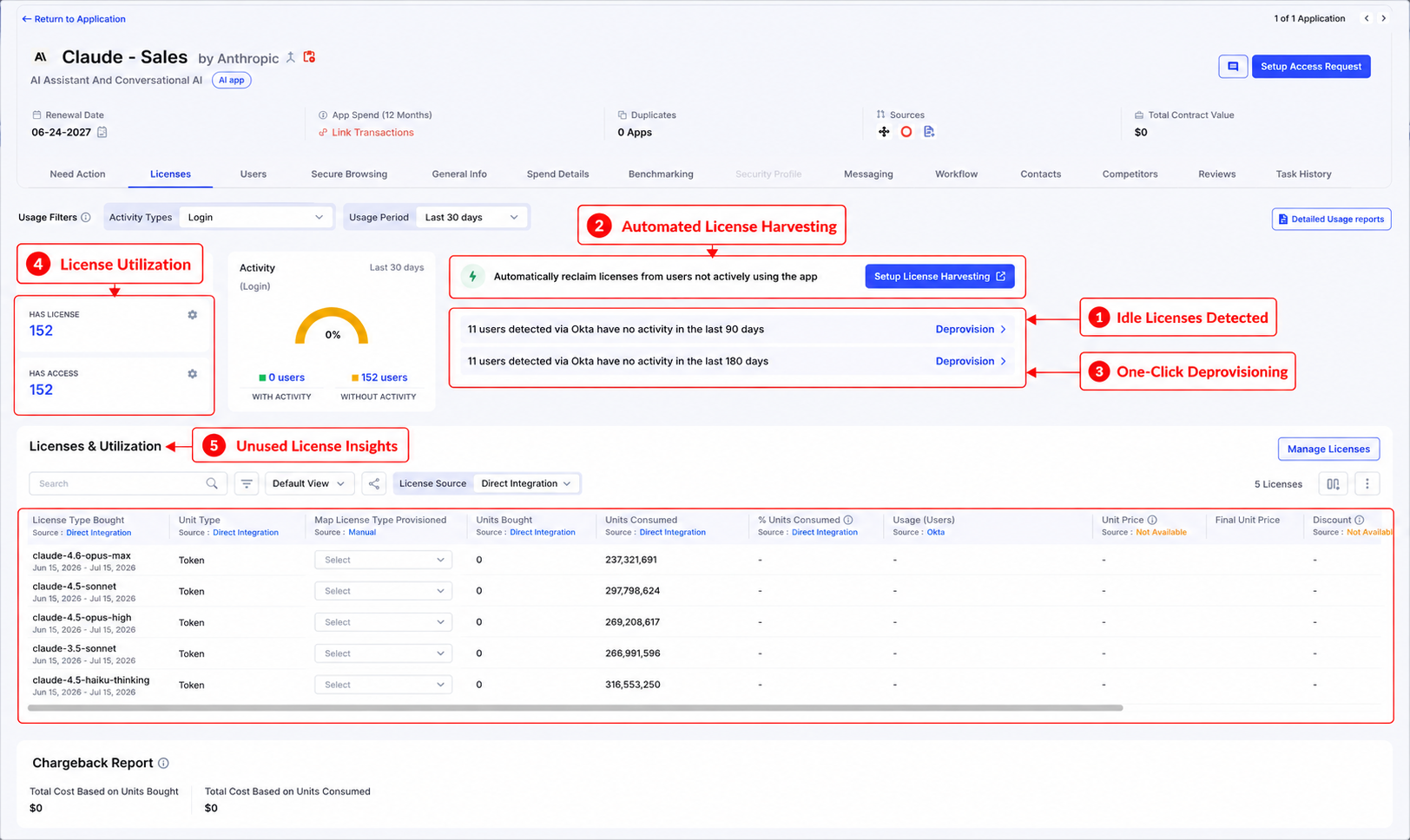
Task: Click the Unit Price info icon
Action: tap(1152, 520)
